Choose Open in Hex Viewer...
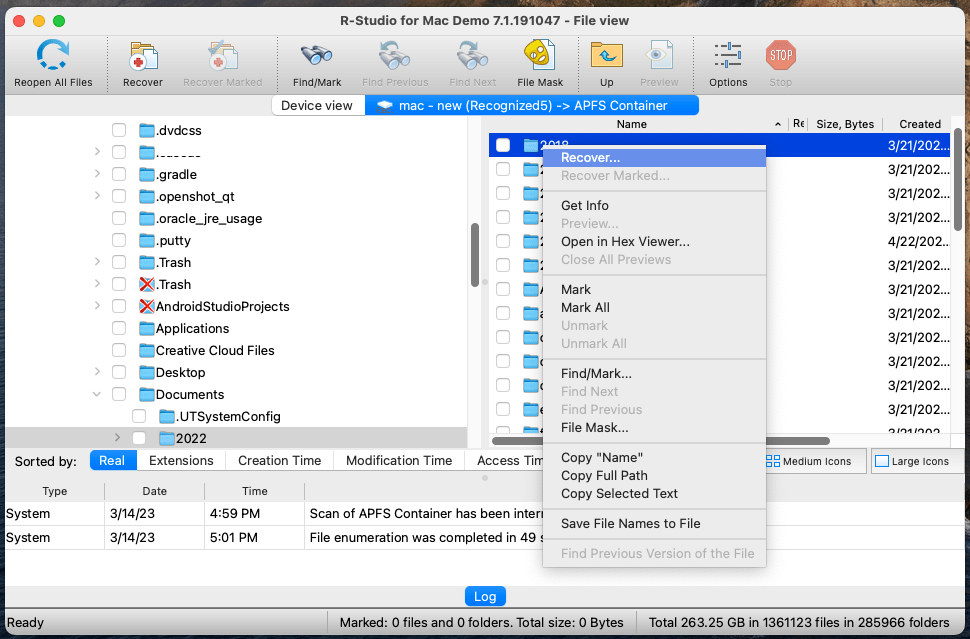 pos(655,242)
